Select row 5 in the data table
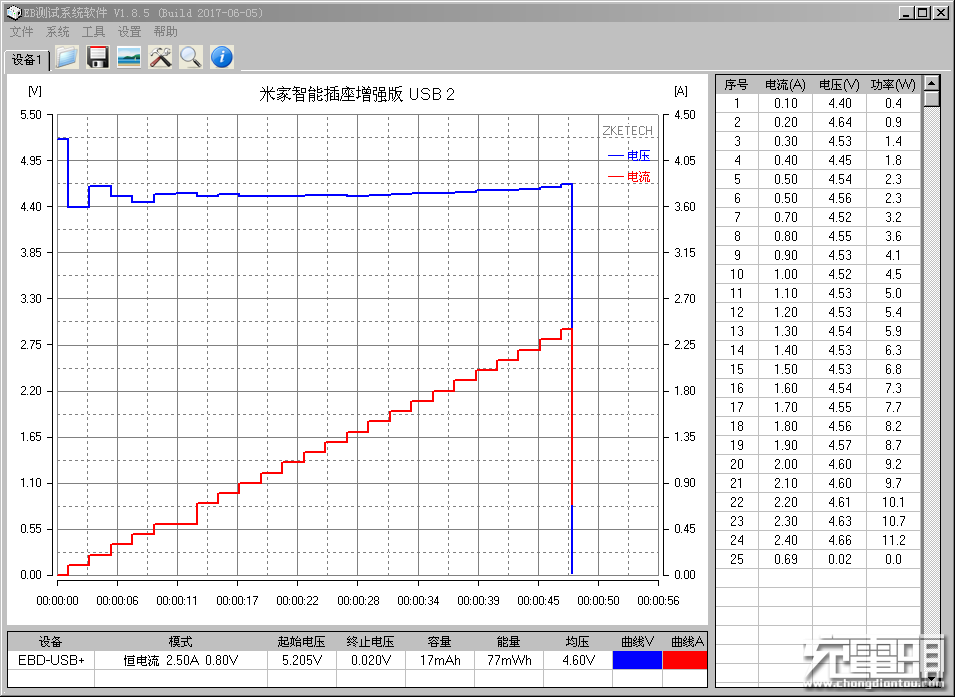Image resolution: width=955 pixels, height=697 pixels. click(818, 179)
